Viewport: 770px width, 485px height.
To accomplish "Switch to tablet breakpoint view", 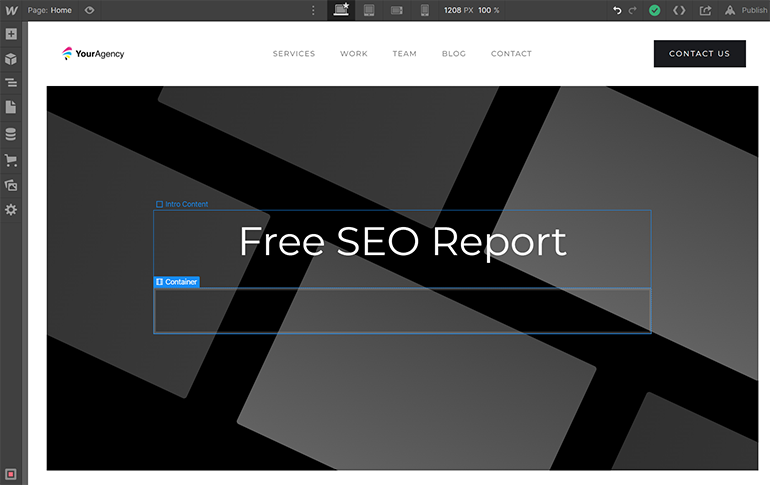I will point(369,10).
